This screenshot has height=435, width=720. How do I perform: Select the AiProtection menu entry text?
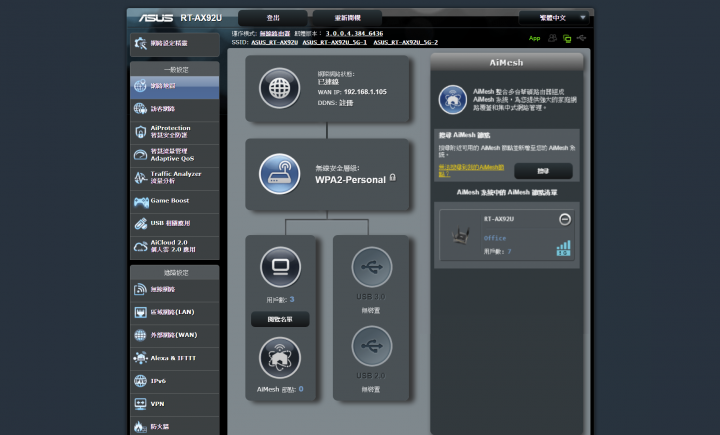click(x=170, y=131)
